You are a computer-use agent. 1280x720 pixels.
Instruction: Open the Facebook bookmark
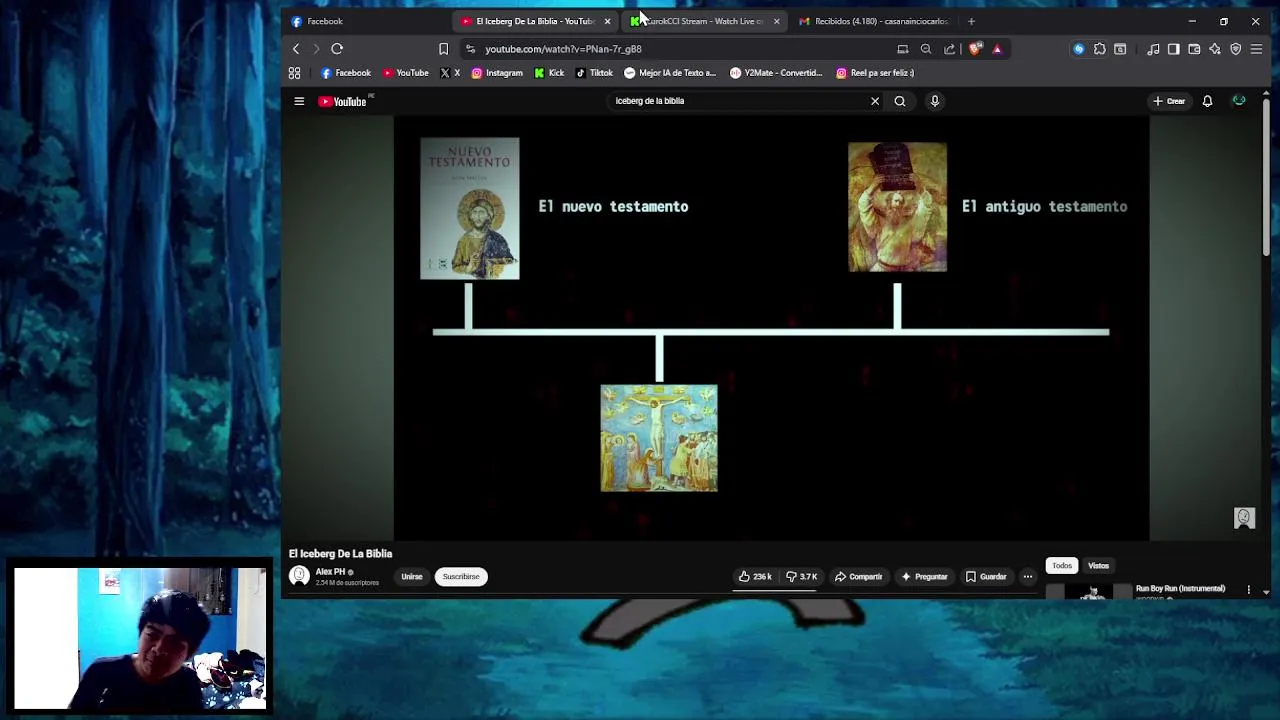pos(346,73)
